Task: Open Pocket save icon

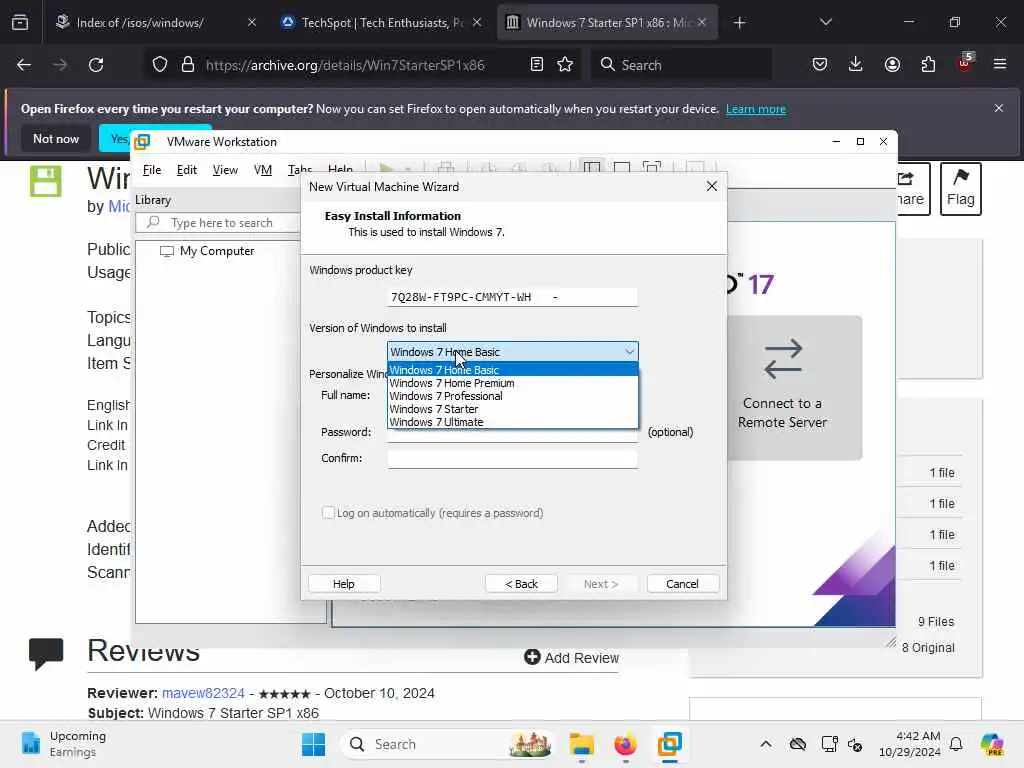Action: (820, 65)
